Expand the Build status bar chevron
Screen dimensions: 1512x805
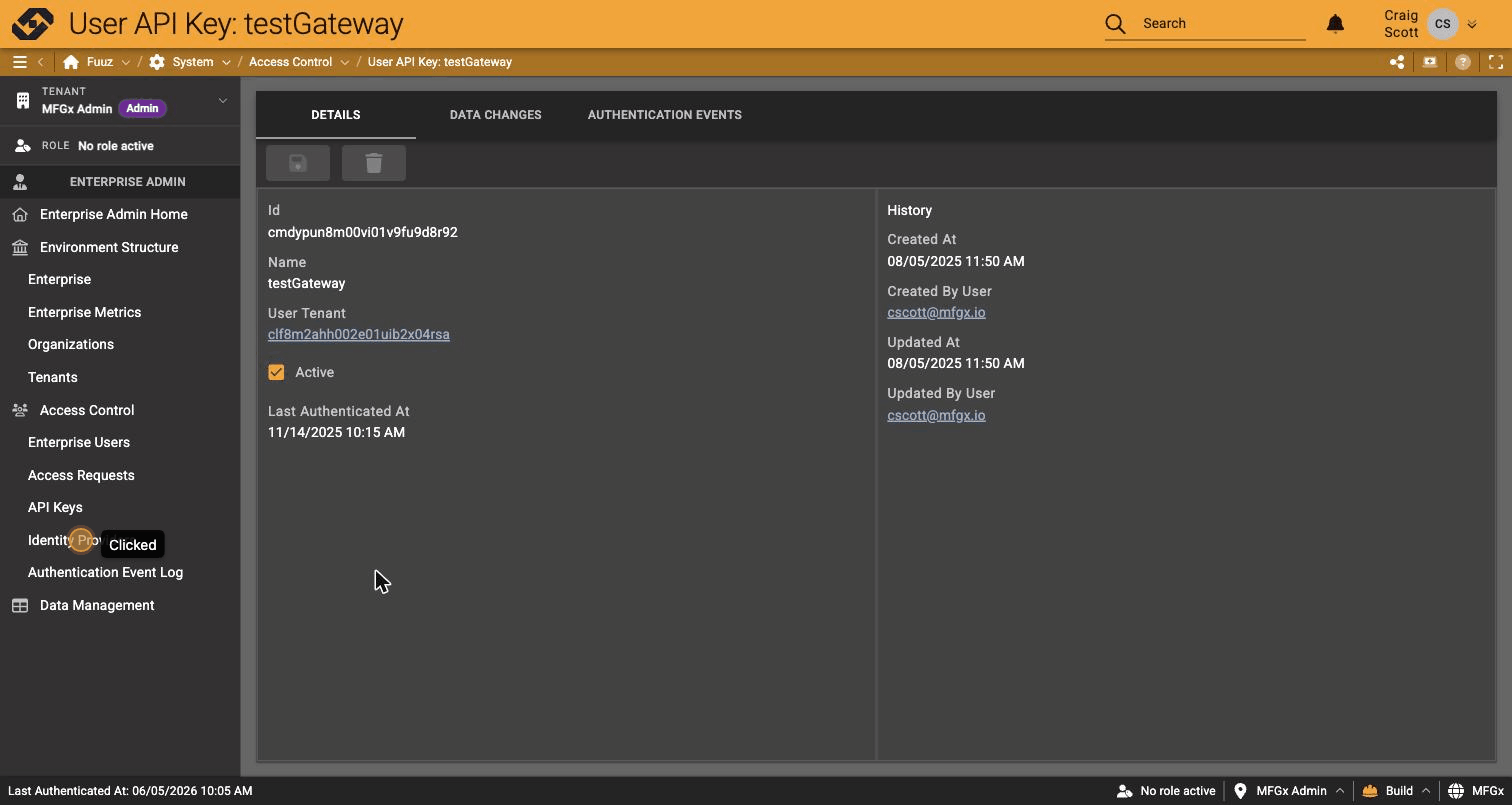tap(1426, 791)
